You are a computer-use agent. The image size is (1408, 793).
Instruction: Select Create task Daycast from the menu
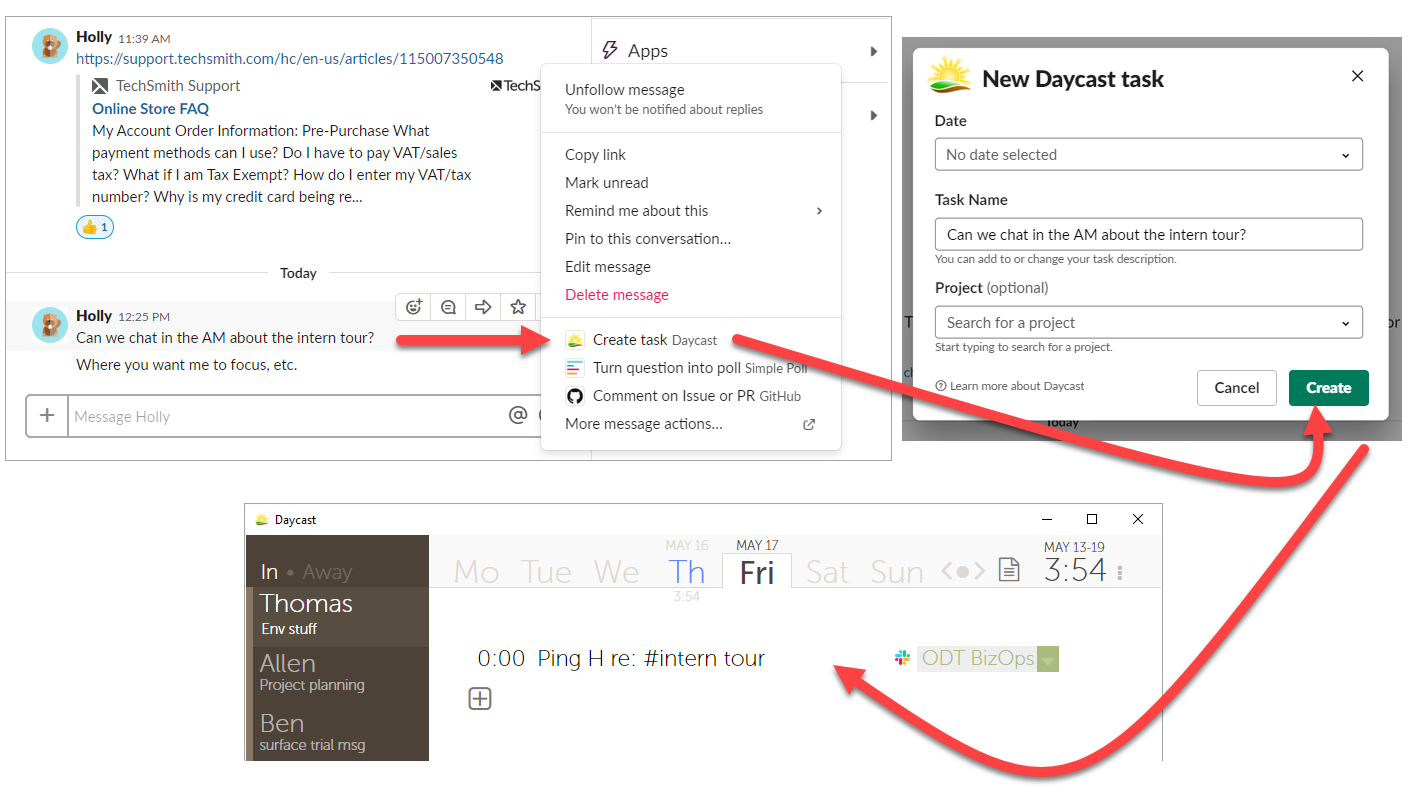[x=644, y=340]
